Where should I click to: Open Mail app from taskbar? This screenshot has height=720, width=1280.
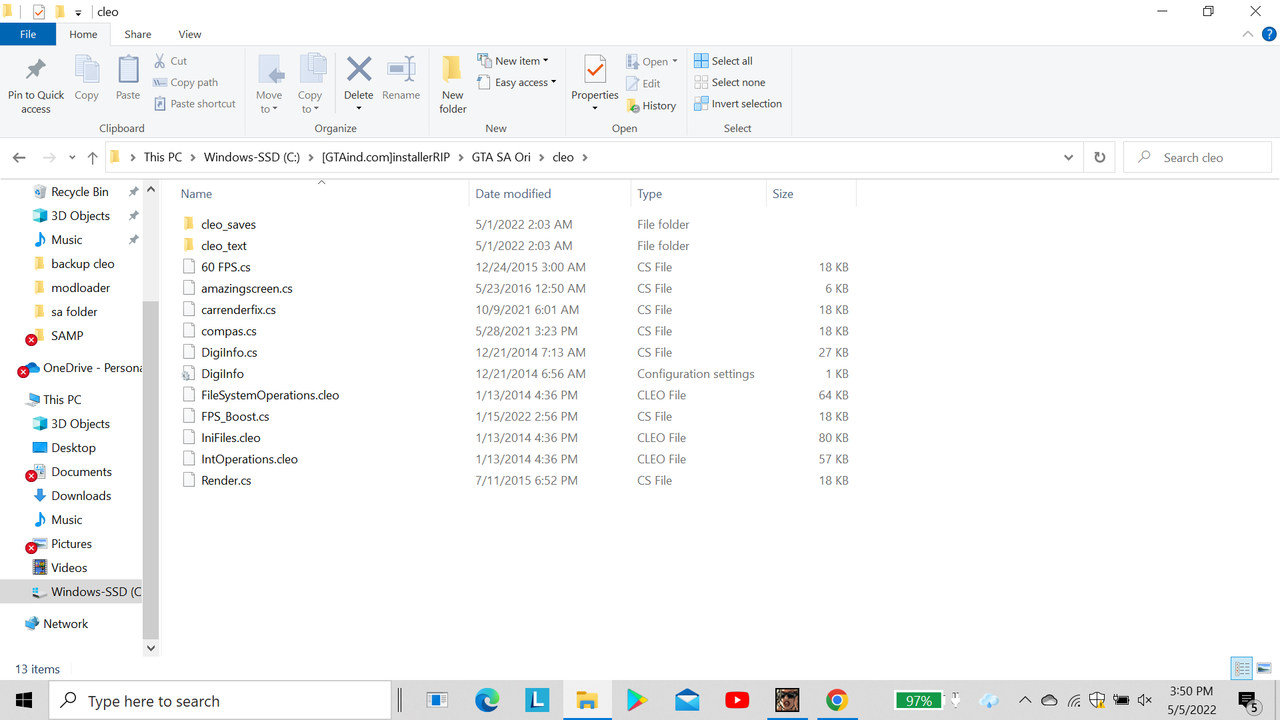pyautogui.click(x=687, y=701)
